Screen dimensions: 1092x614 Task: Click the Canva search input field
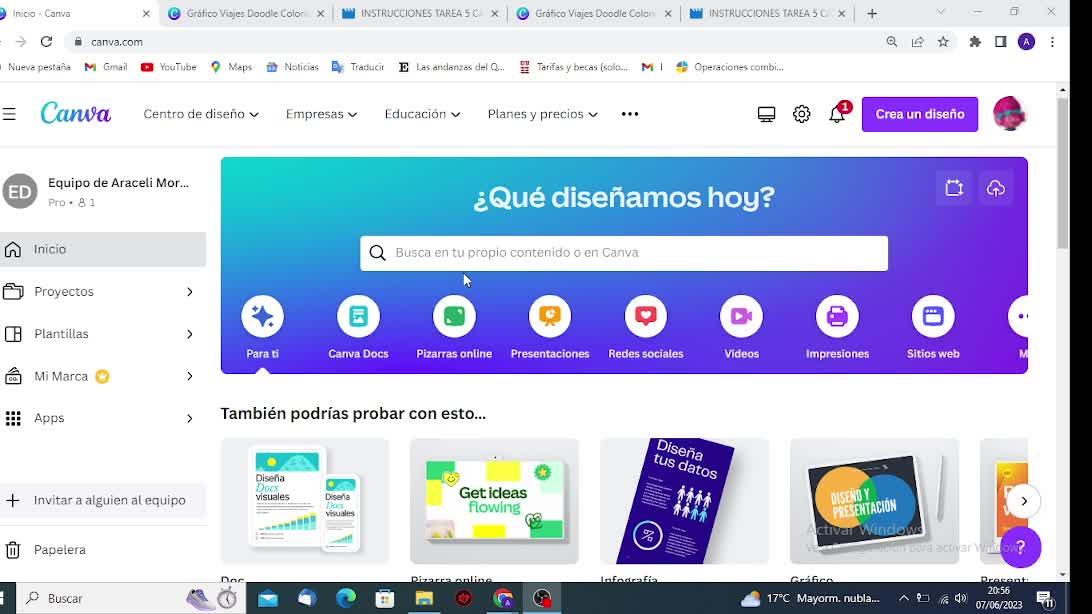[624, 253]
